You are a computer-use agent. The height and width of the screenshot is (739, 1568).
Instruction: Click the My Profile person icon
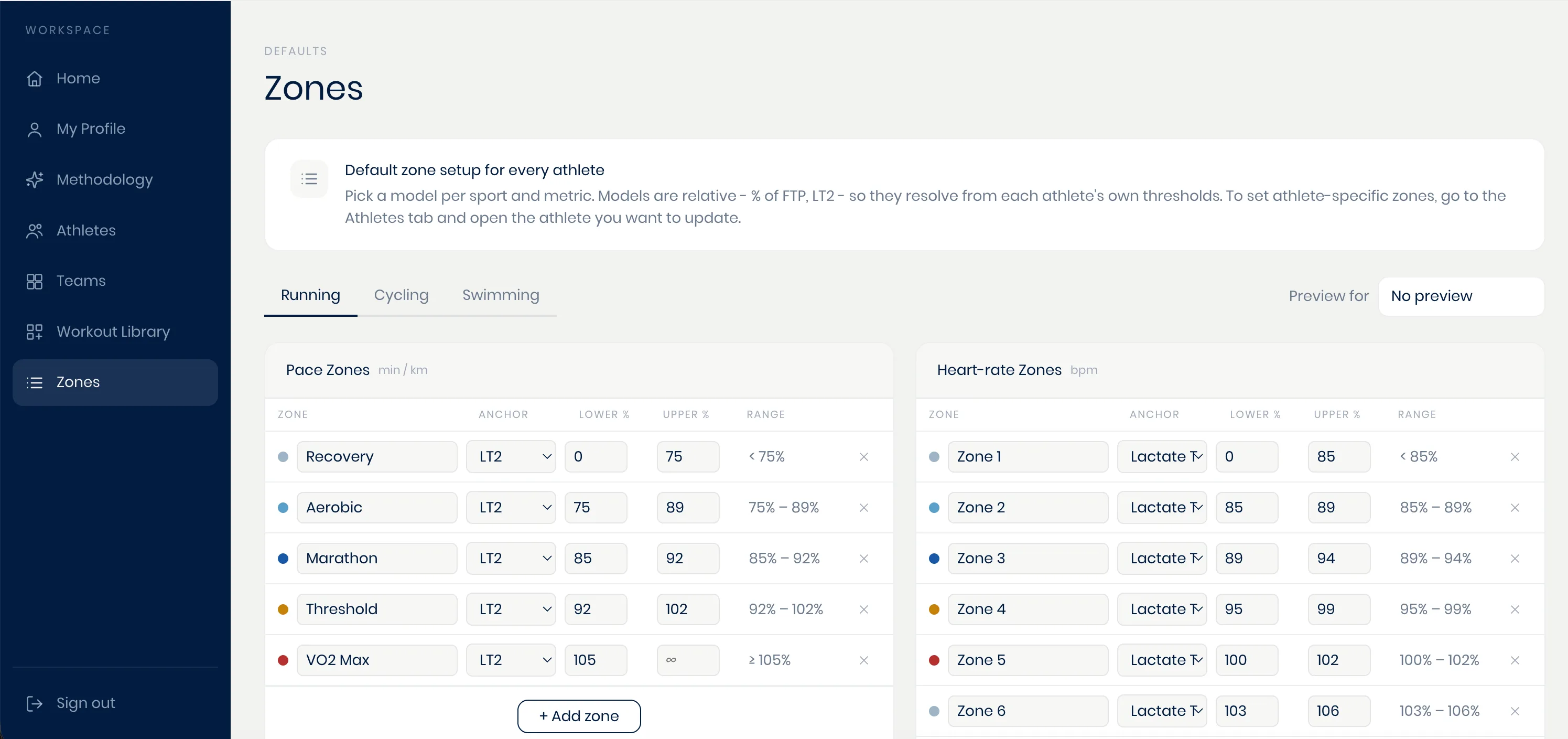pos(35,129)
